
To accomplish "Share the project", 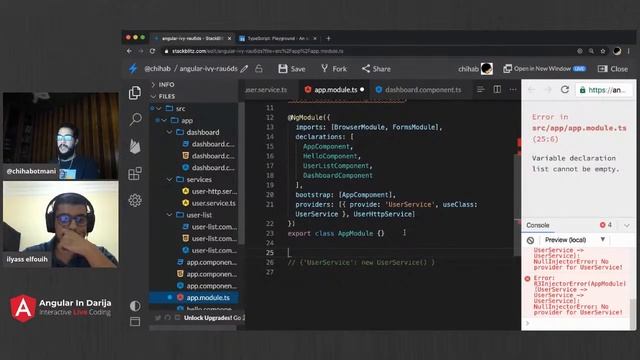I will pos(376,69).
